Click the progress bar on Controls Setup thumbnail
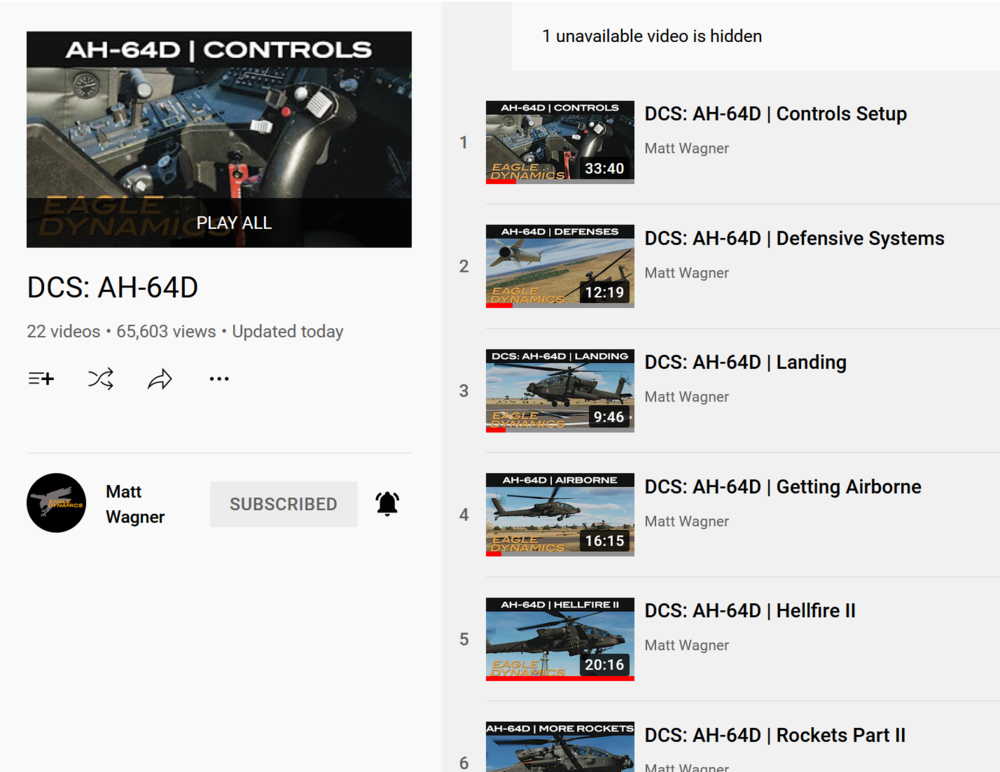 pos(560,182)
